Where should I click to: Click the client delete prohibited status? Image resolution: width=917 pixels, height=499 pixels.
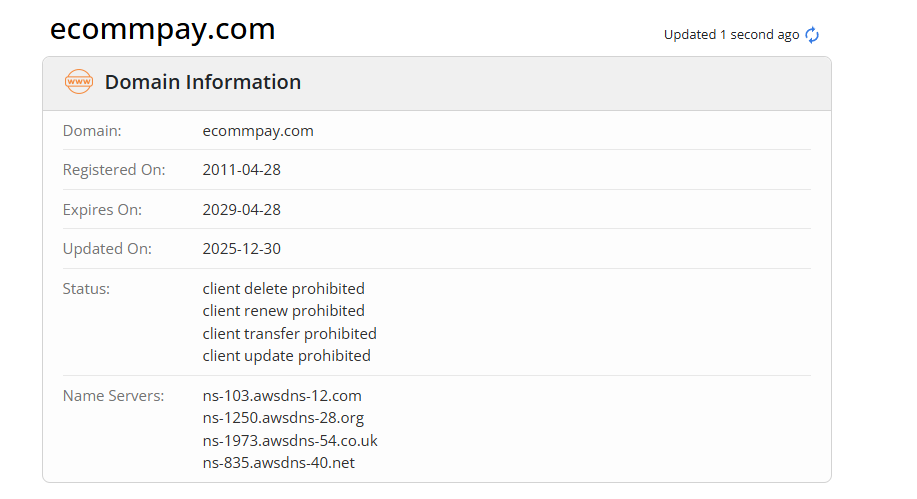click(x=283, y=289)
